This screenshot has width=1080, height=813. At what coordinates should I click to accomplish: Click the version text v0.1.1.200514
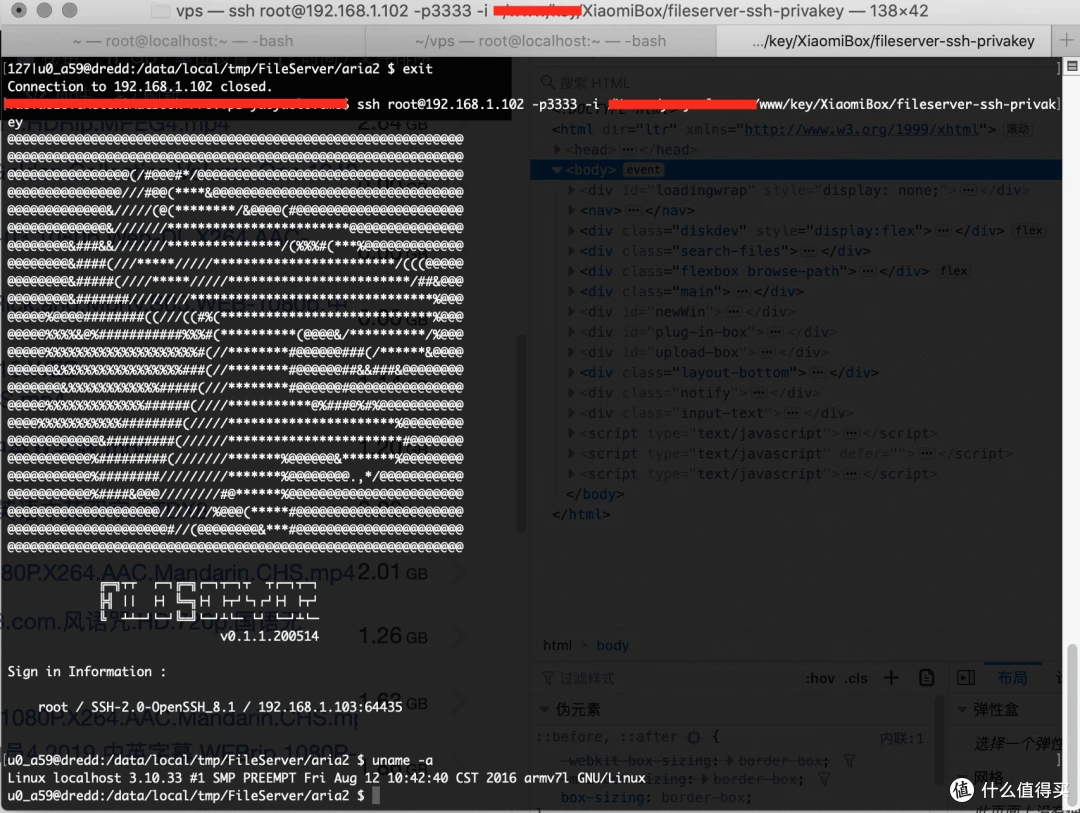coord(269,636)
